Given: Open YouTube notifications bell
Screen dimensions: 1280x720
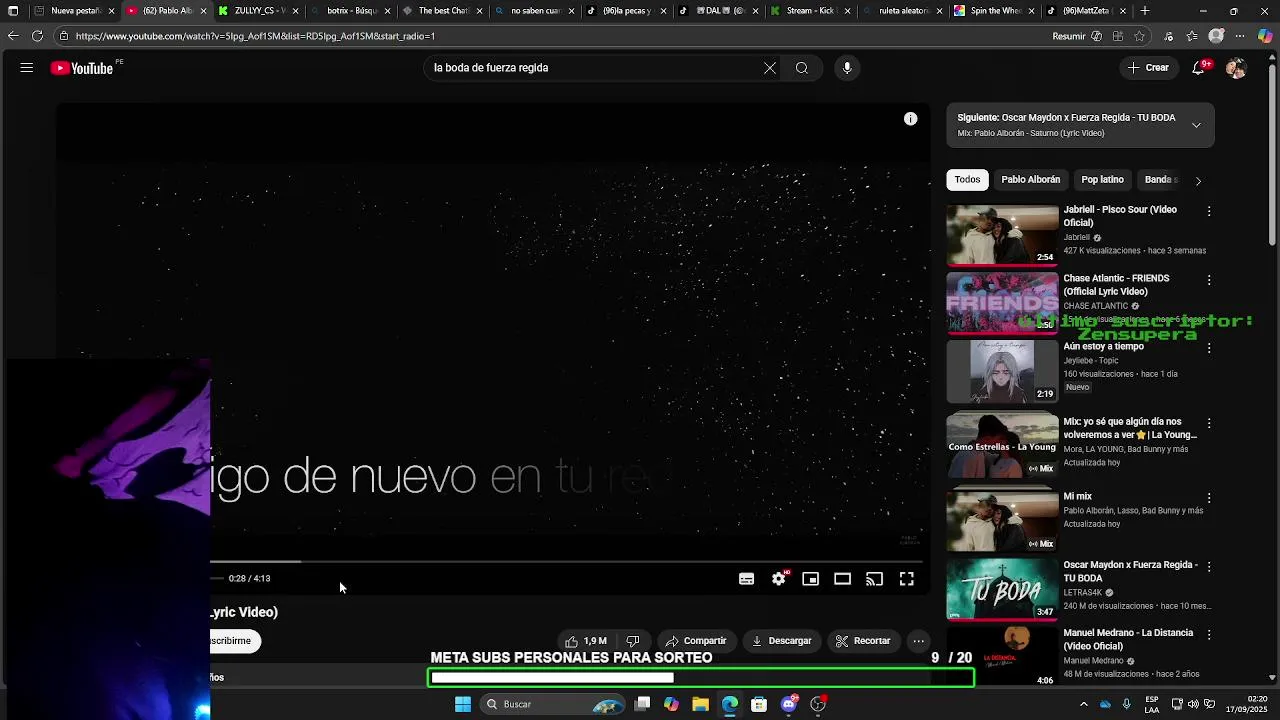Looking at the screenshot, I should point(1199,68).
